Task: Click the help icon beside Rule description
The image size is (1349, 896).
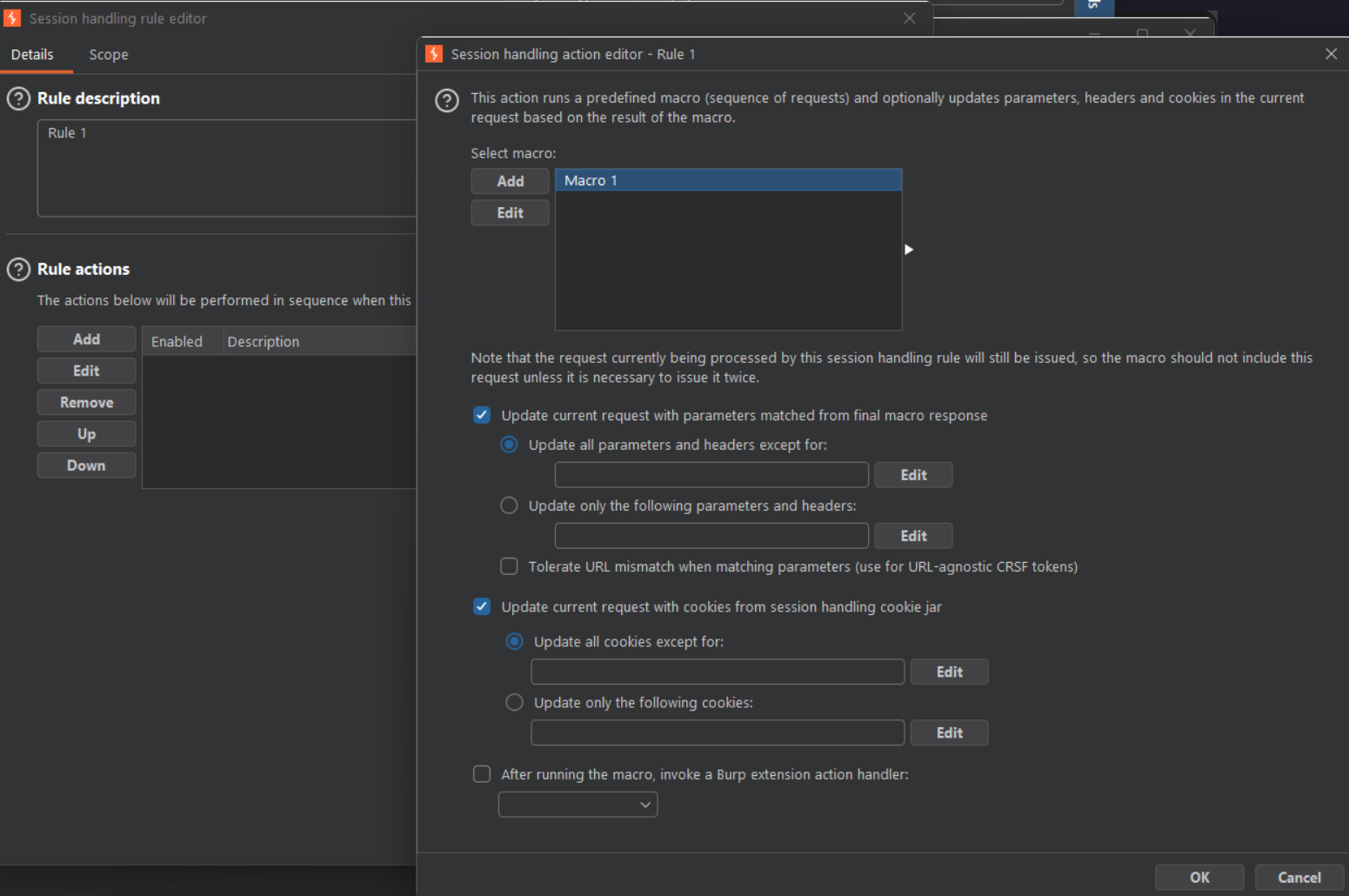Action: click(x=18, y=98)
